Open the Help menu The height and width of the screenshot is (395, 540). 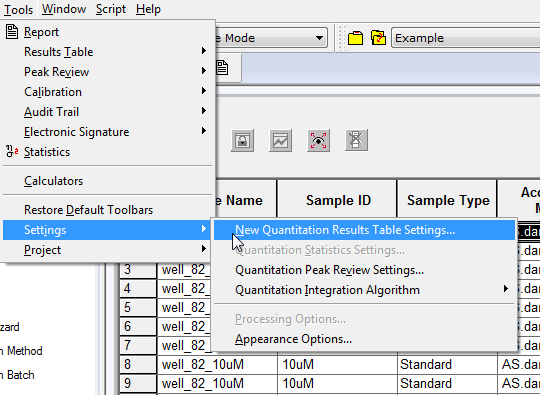click(148, 9)
